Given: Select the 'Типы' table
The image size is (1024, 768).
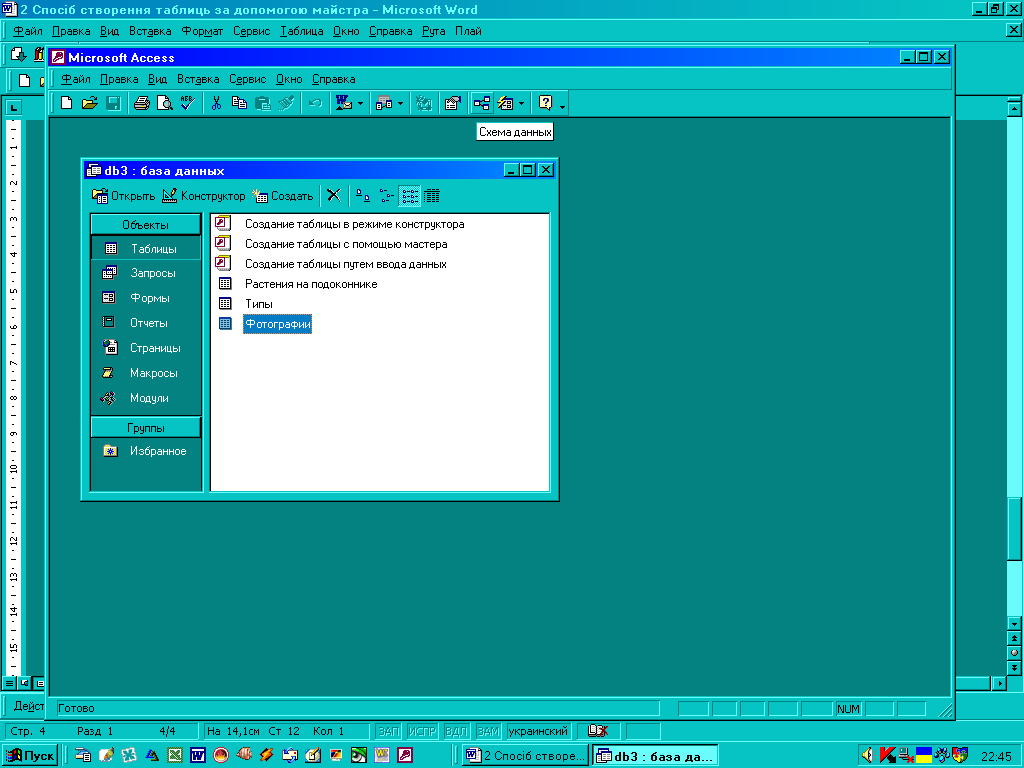Looking at the screenshot, I should (259, 304).
